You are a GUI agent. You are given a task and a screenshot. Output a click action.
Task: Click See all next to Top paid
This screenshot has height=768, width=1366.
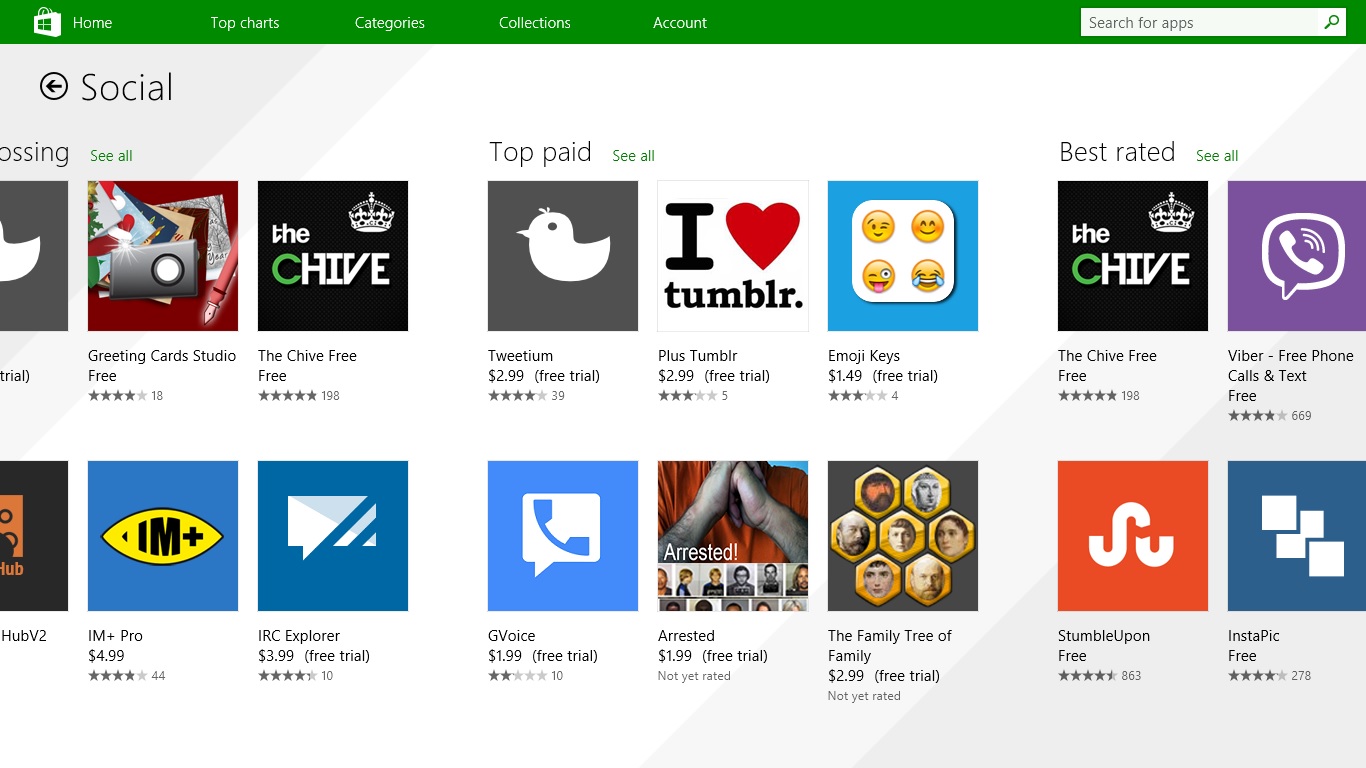point(633,155)
